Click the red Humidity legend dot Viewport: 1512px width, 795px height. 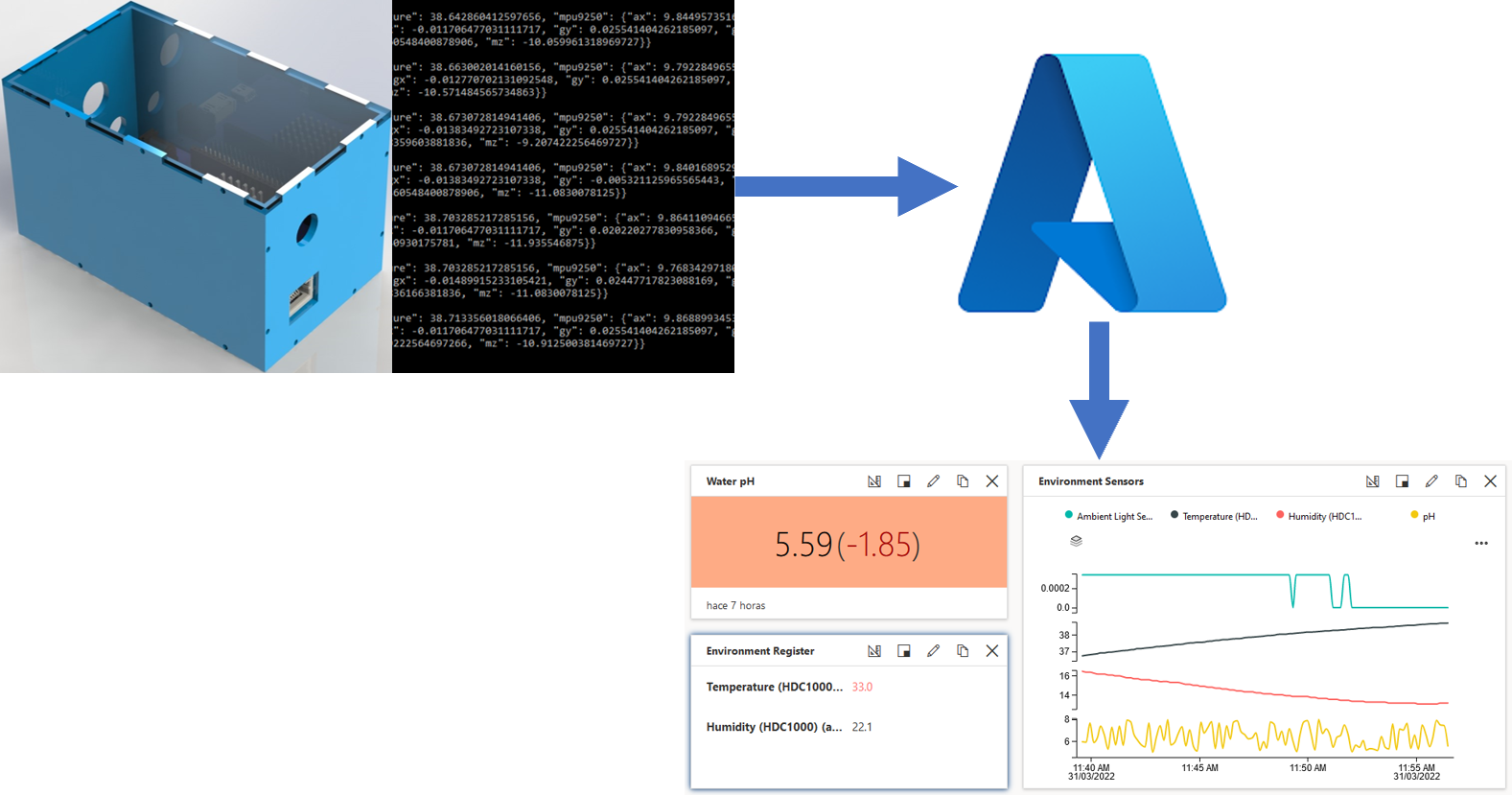click(1280, 515)
